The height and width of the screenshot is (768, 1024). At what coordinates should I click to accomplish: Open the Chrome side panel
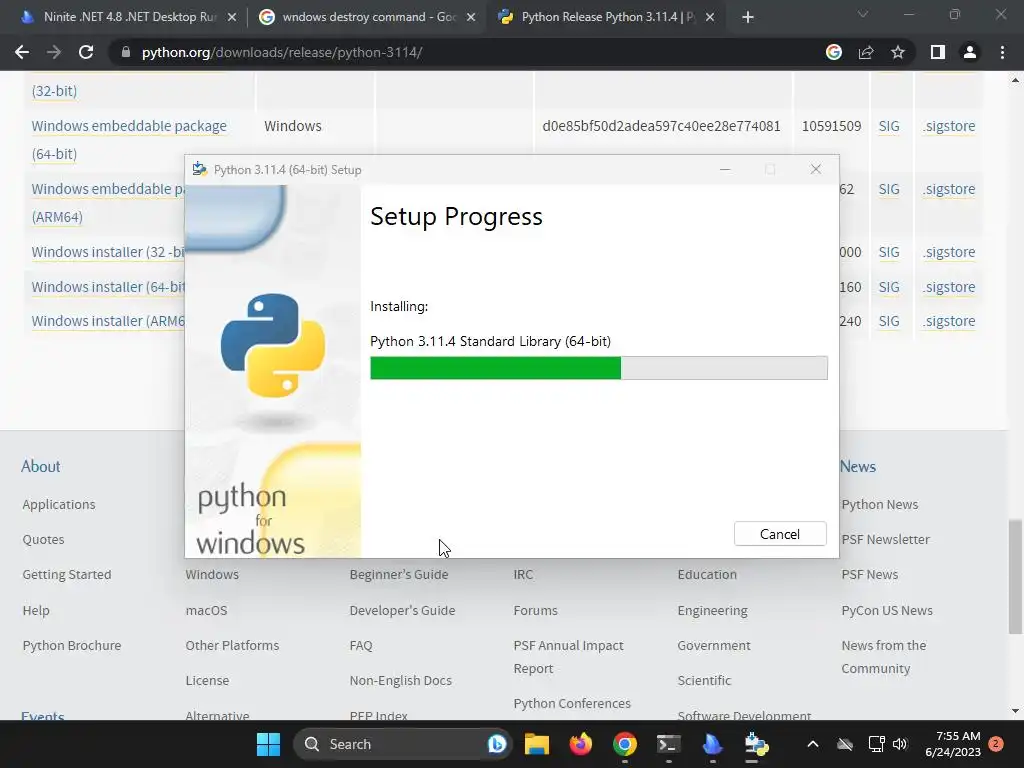(x=938, y=52)
